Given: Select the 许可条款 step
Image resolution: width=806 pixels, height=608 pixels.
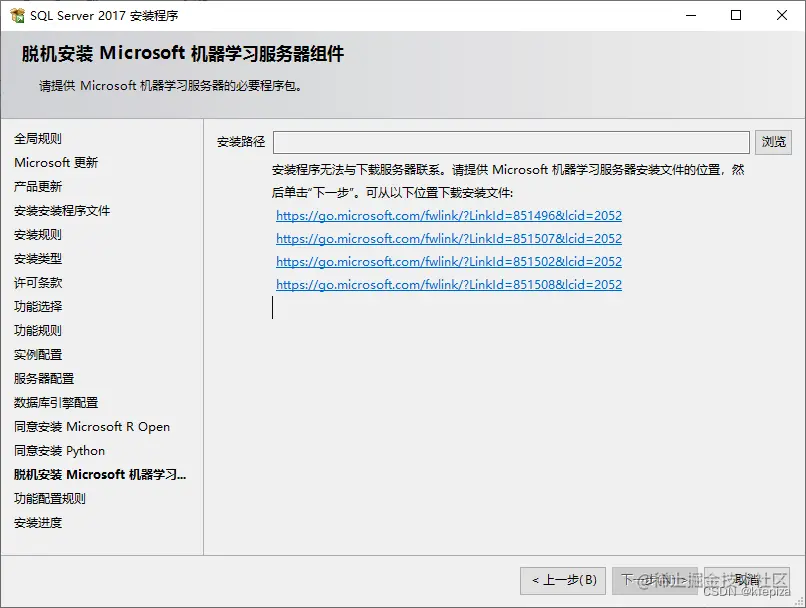Looking at the screenshot, I should coord(38,283).
